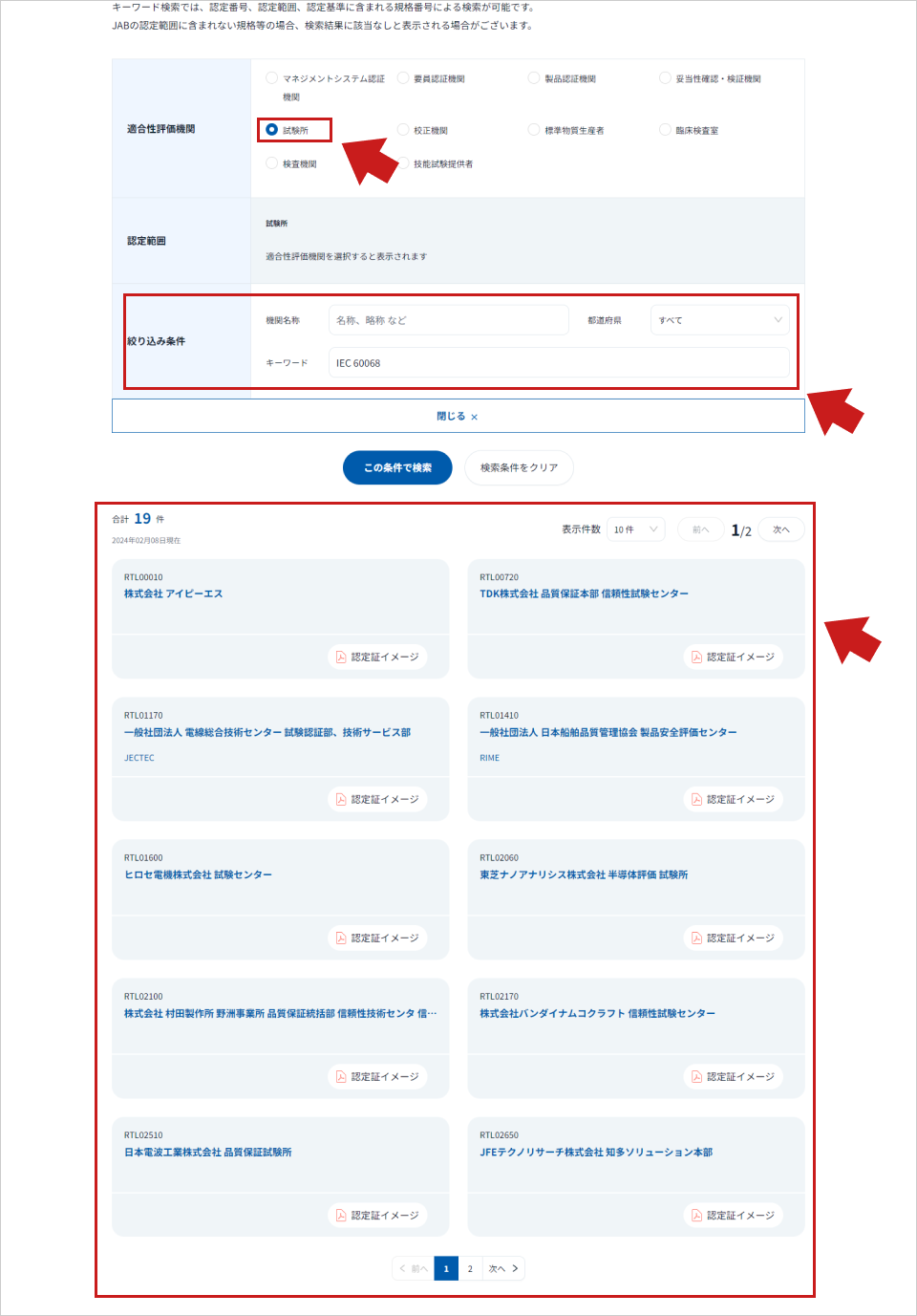917x1316 pixels.
Task: Open PDF certificate icon for TDK株式会社
Action: pyautogui.click(x=697, y=657)
